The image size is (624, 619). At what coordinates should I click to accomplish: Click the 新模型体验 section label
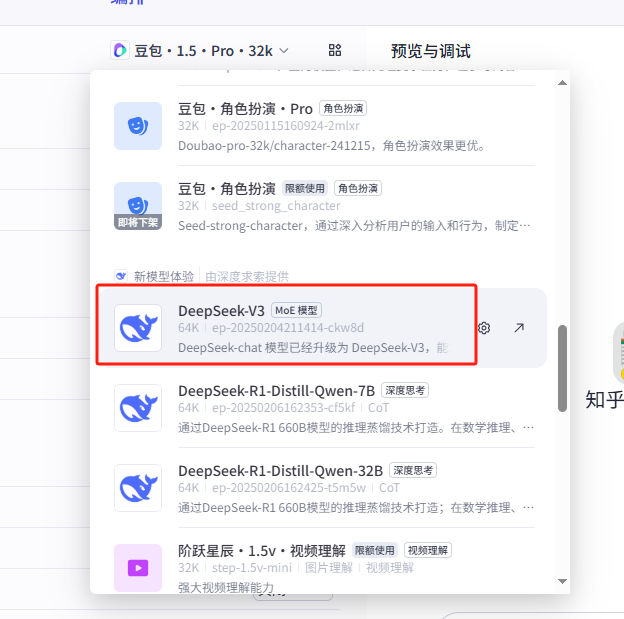(x=164, y=276)
